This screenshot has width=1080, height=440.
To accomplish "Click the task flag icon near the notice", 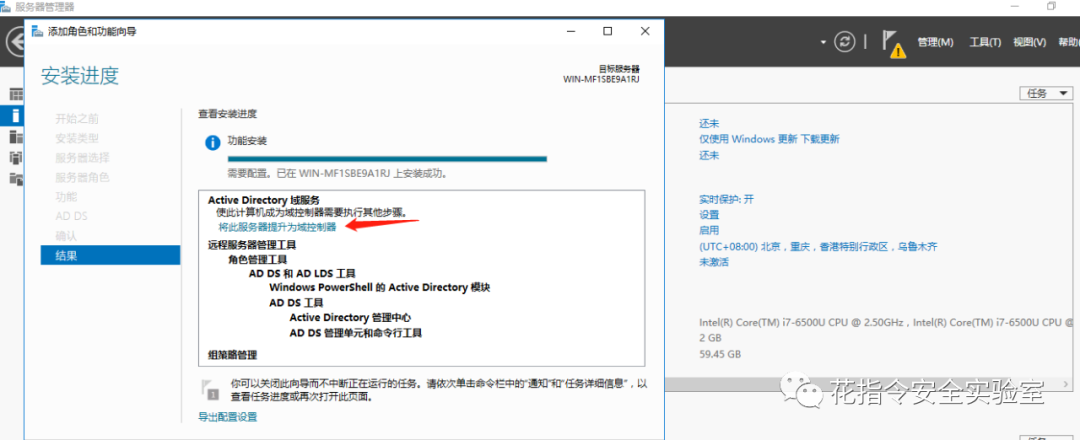I will [x=209, y=389].
